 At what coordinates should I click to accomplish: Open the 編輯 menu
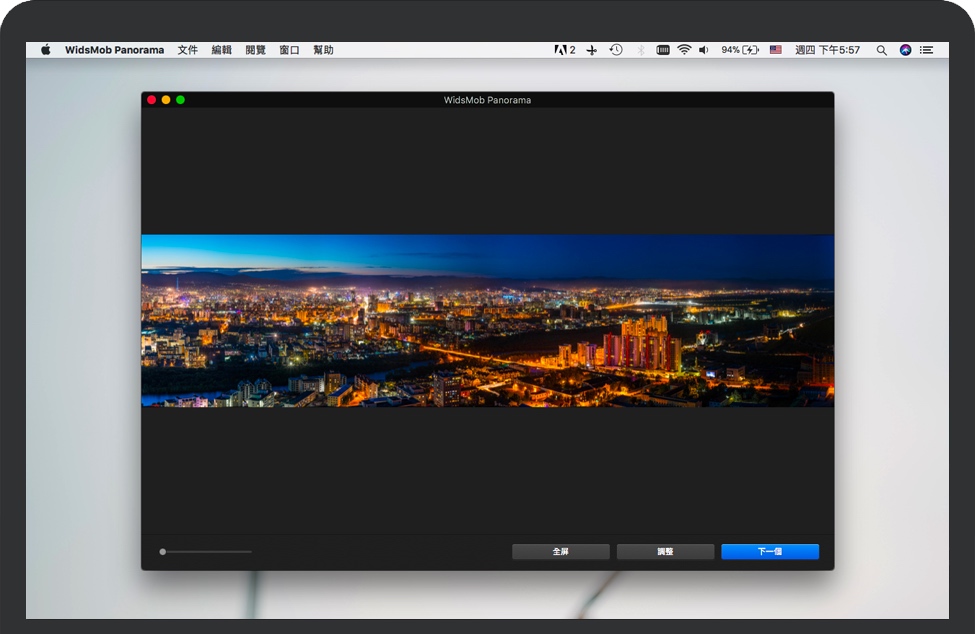221,50
